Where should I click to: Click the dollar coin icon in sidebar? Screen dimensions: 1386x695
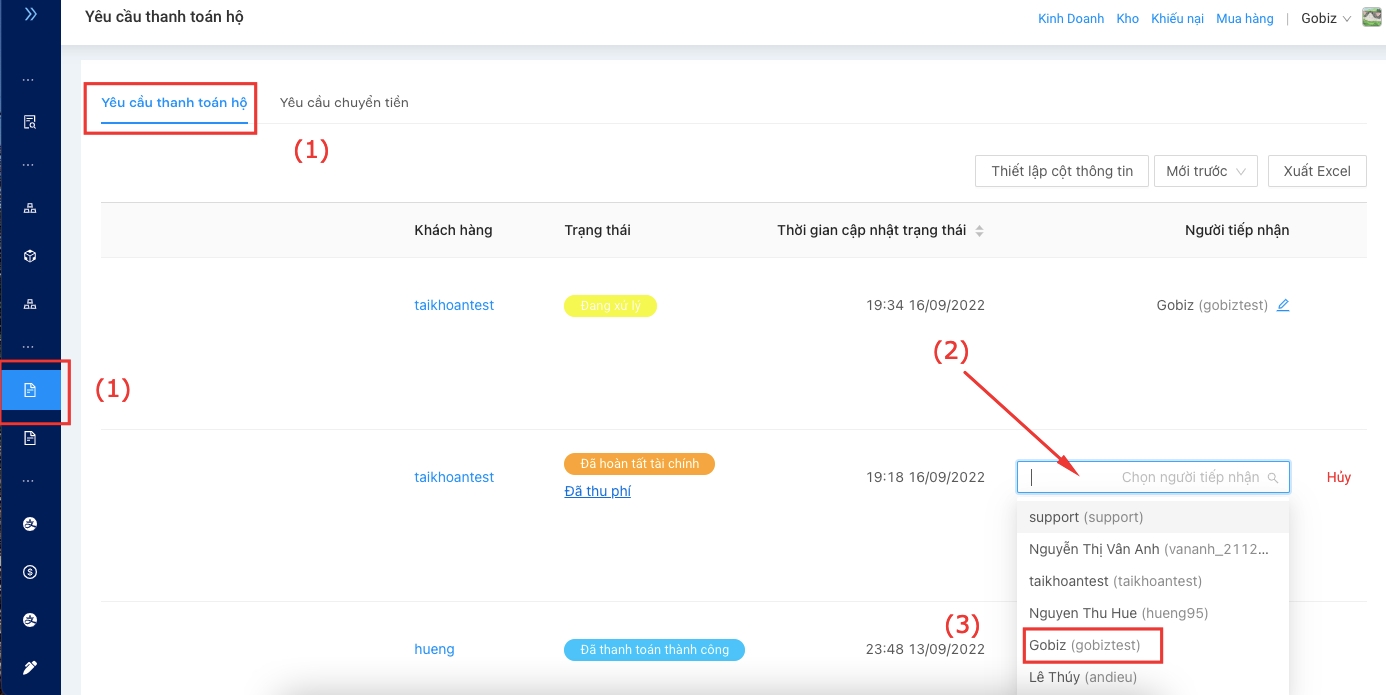[30, 572]
